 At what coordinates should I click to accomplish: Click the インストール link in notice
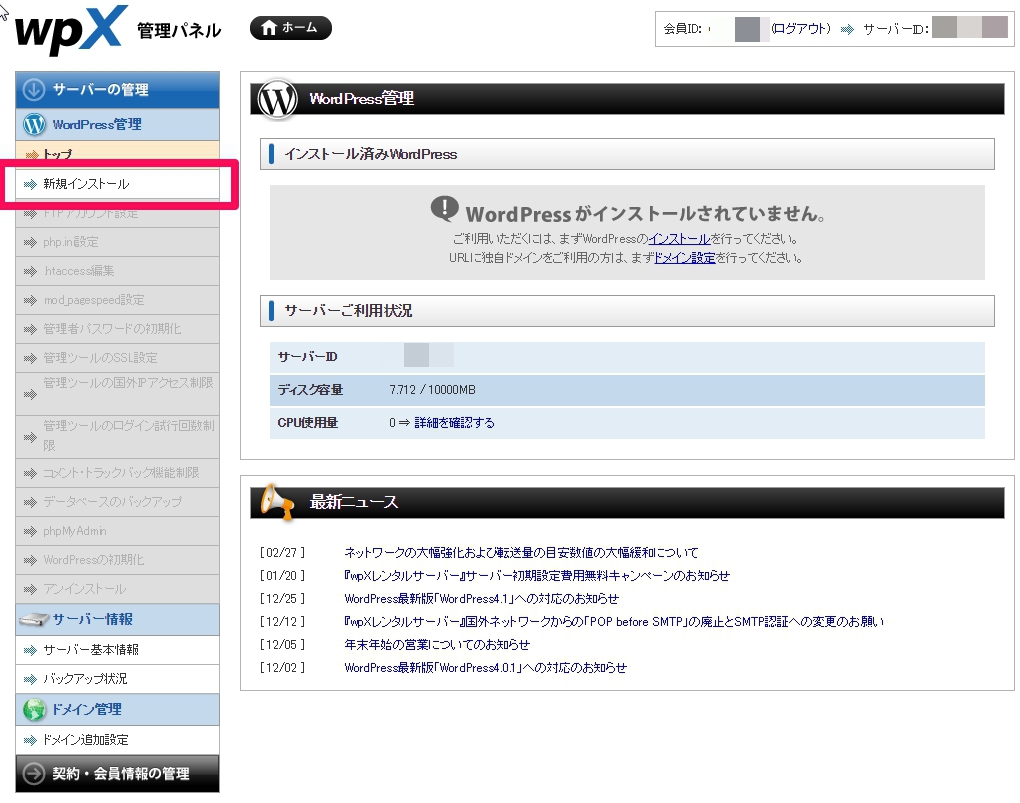click(x=678, y=239)
